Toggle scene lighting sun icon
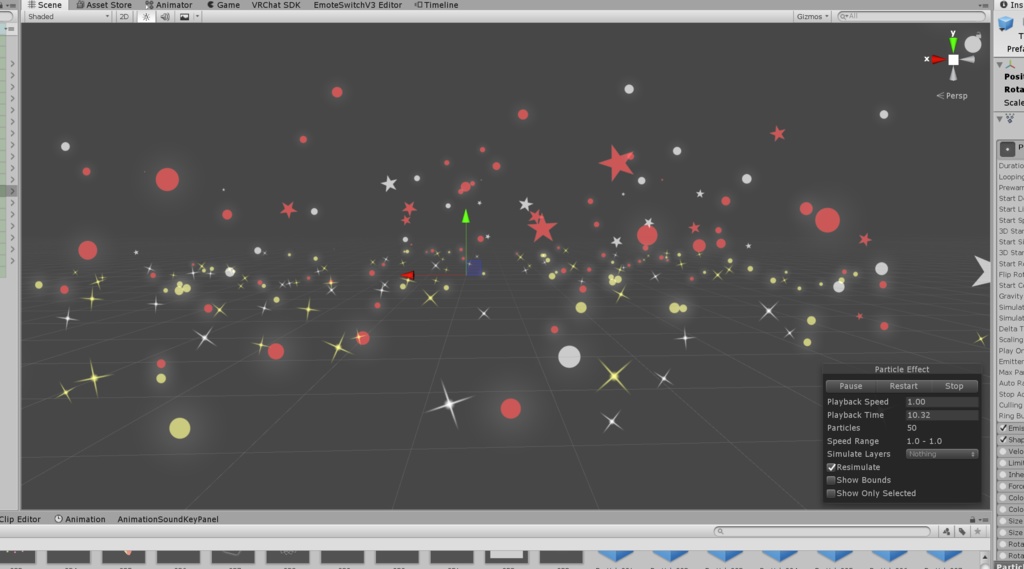This screenshot has width=1024, height=569. (146, 16)
